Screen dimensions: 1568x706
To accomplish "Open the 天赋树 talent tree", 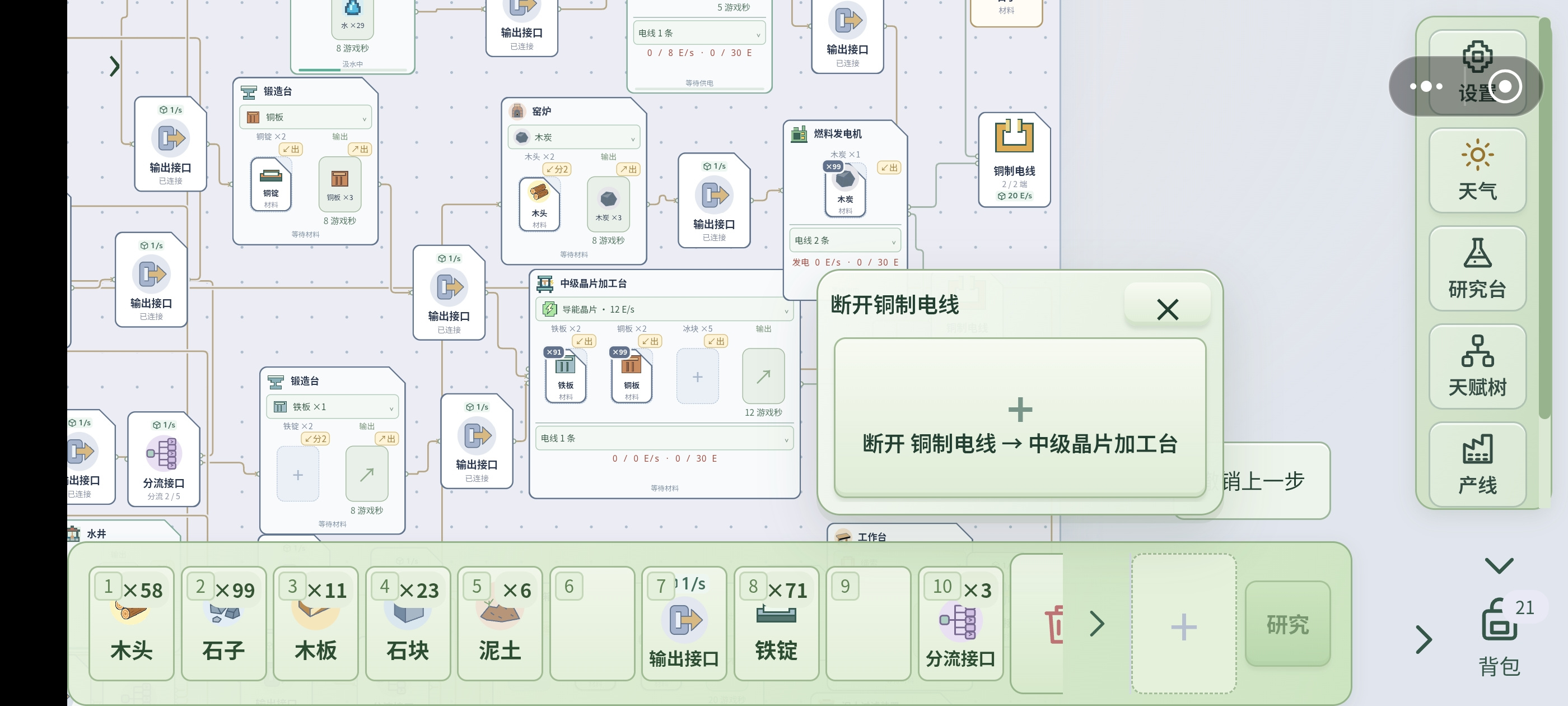I will point(1477,366).
